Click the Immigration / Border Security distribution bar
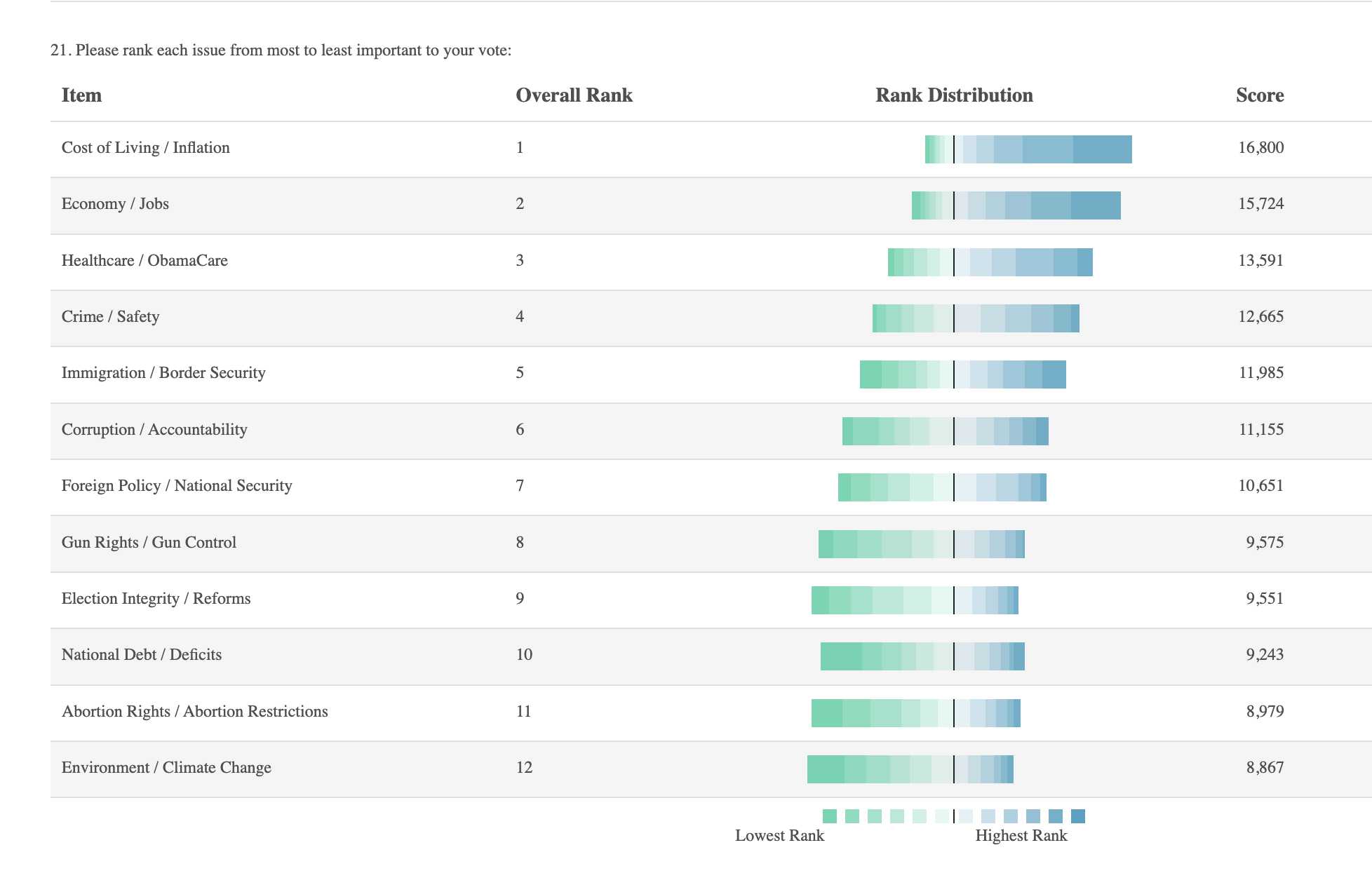Image resolution: width=1372 pixels, height=885 pixels. [x=962, y=374]
